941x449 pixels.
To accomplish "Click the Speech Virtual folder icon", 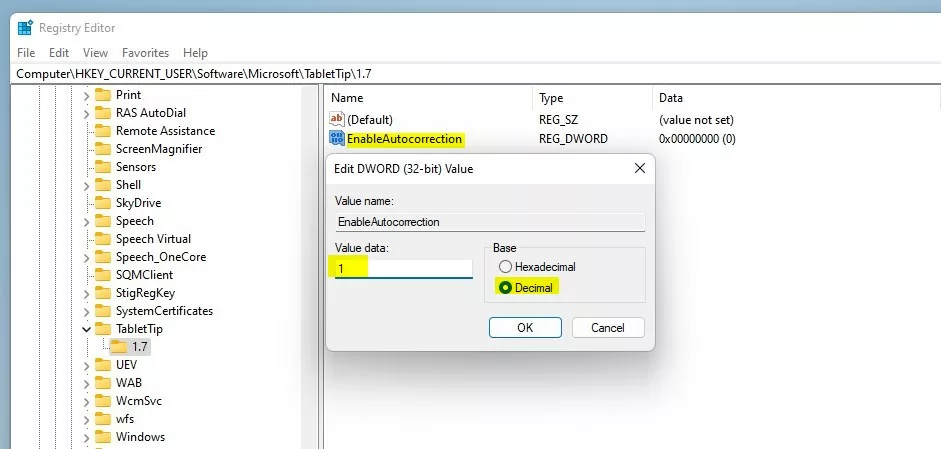I will 103,239.
